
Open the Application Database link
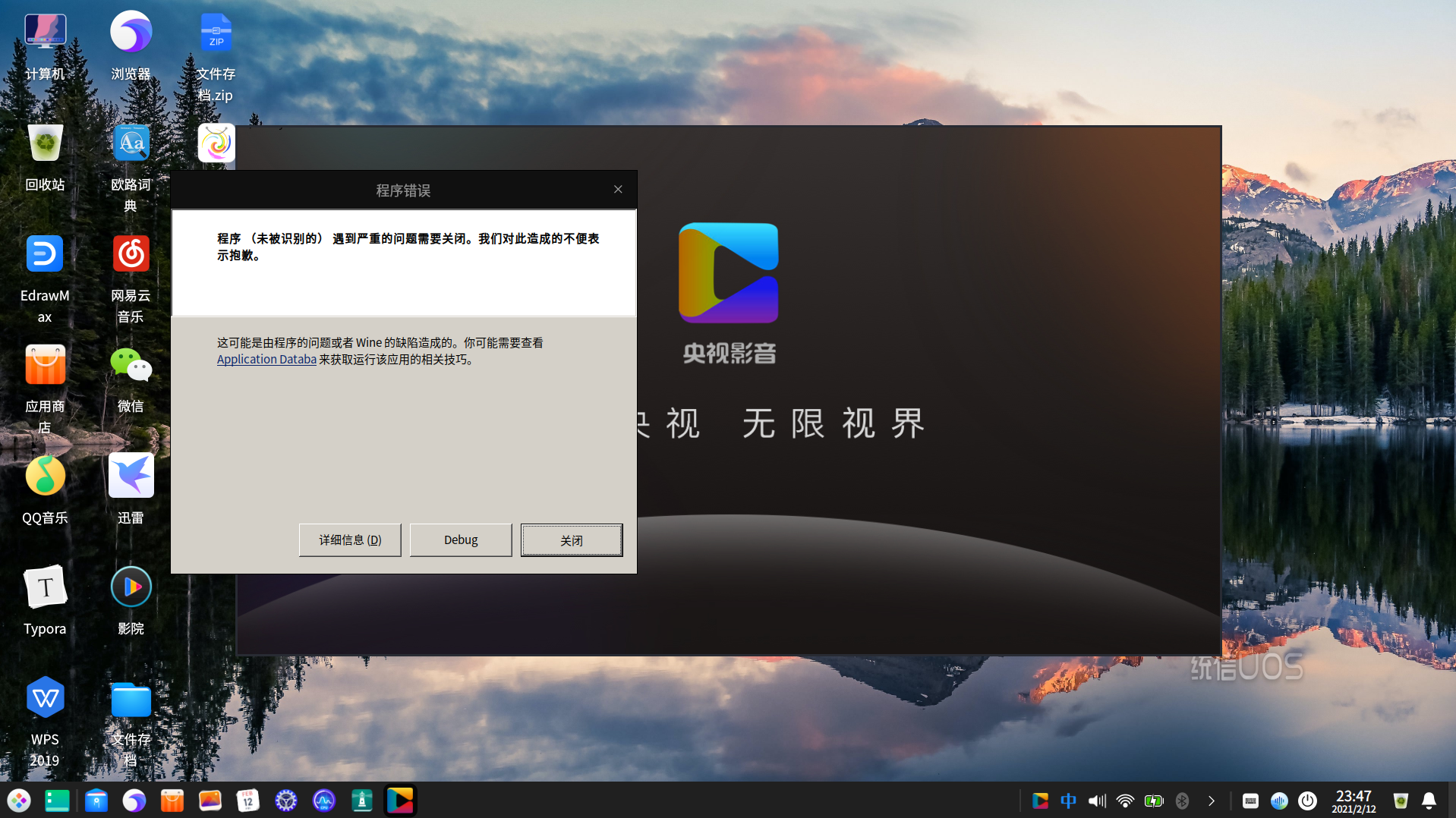tap(266, 360)
